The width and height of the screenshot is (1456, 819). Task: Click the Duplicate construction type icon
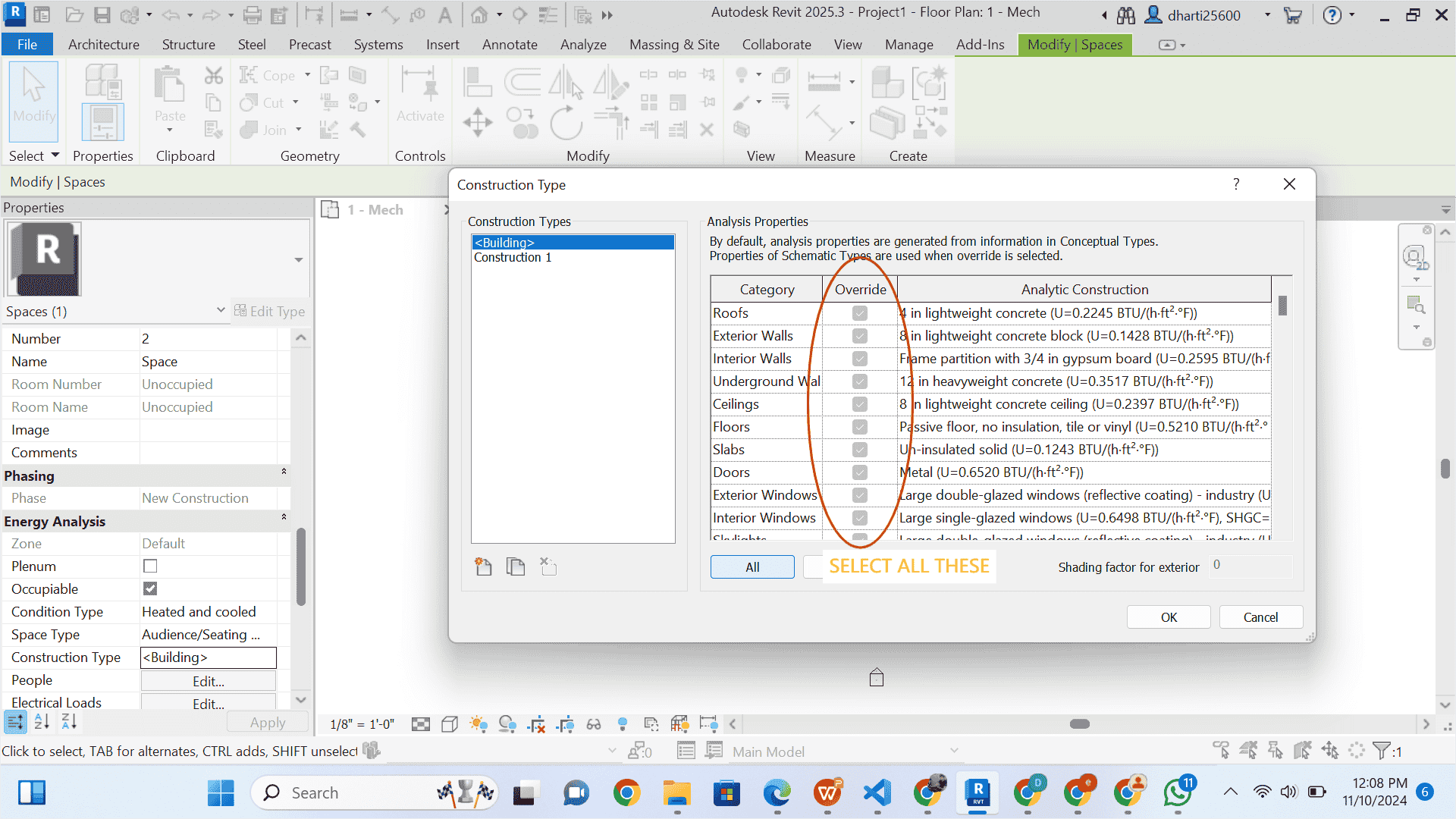[516, 566]
